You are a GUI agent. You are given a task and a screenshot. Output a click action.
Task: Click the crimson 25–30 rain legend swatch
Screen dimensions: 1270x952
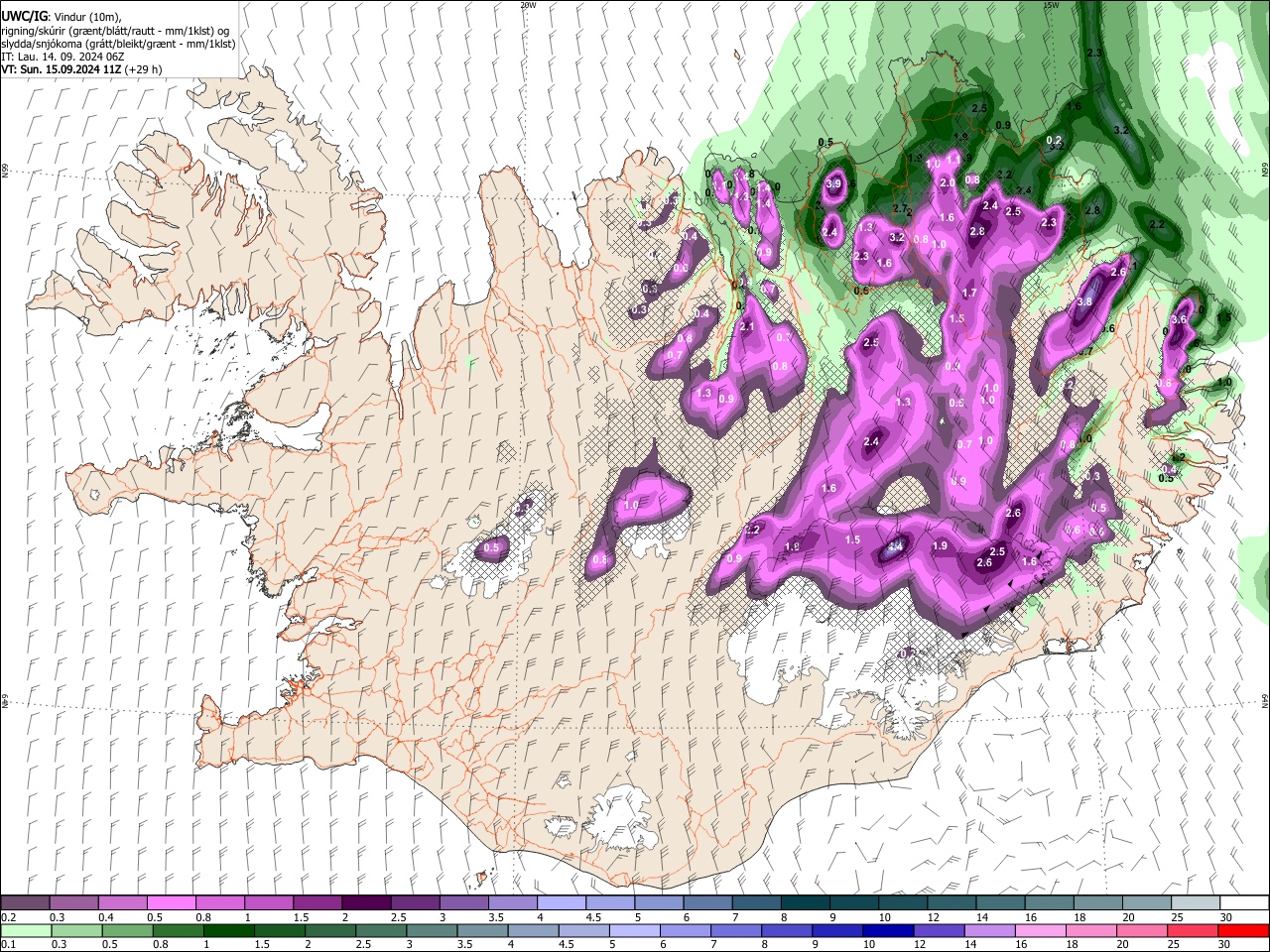click(1194, 930)
